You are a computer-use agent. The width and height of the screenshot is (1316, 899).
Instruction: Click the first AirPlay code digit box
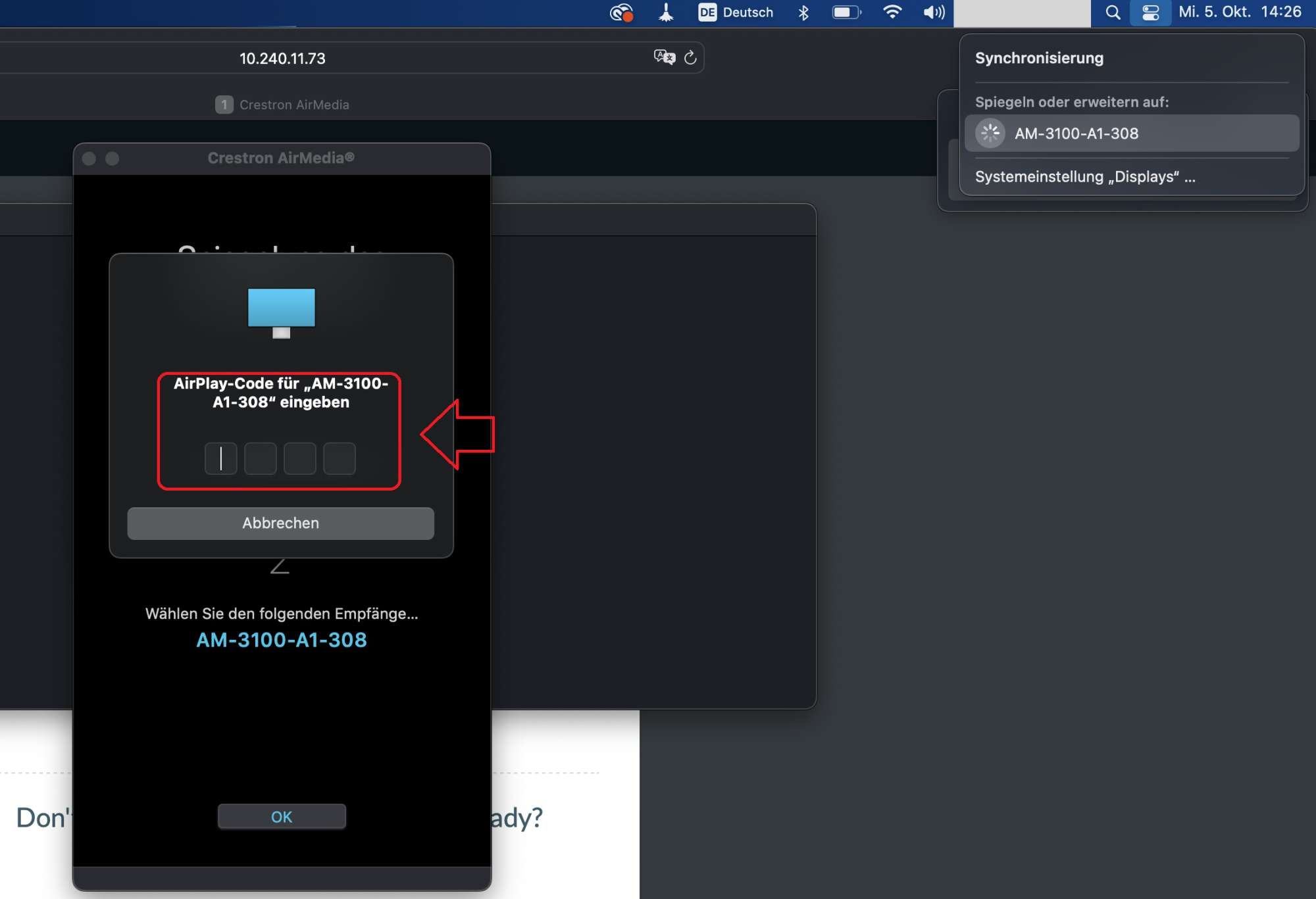pos(221,458)
